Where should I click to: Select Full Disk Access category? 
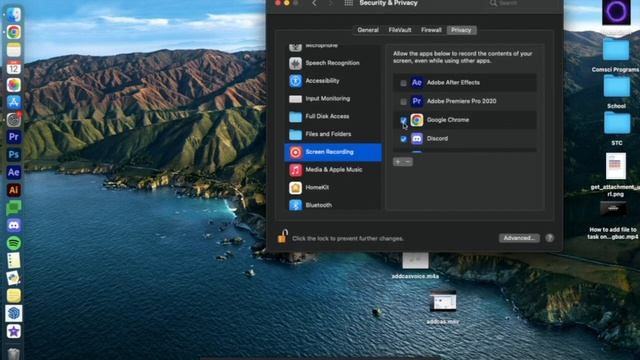click(x=333, y=116)
